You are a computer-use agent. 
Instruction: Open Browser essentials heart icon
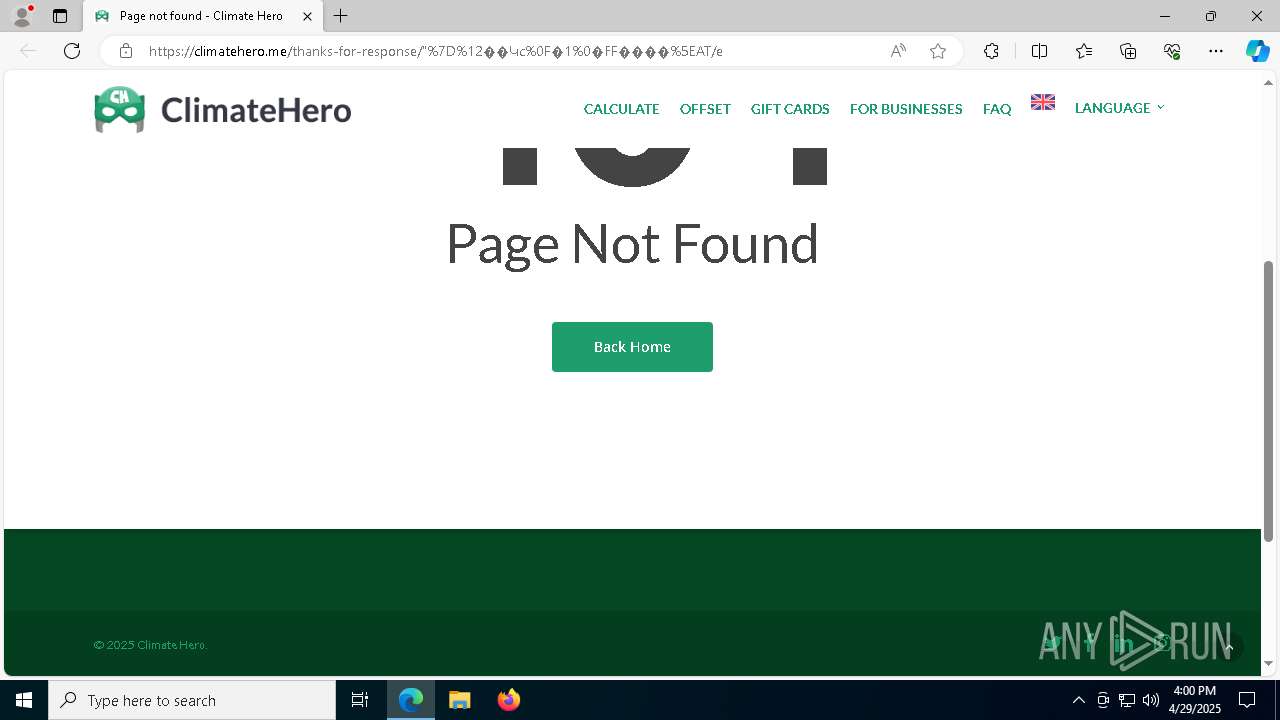[1172, 51]
